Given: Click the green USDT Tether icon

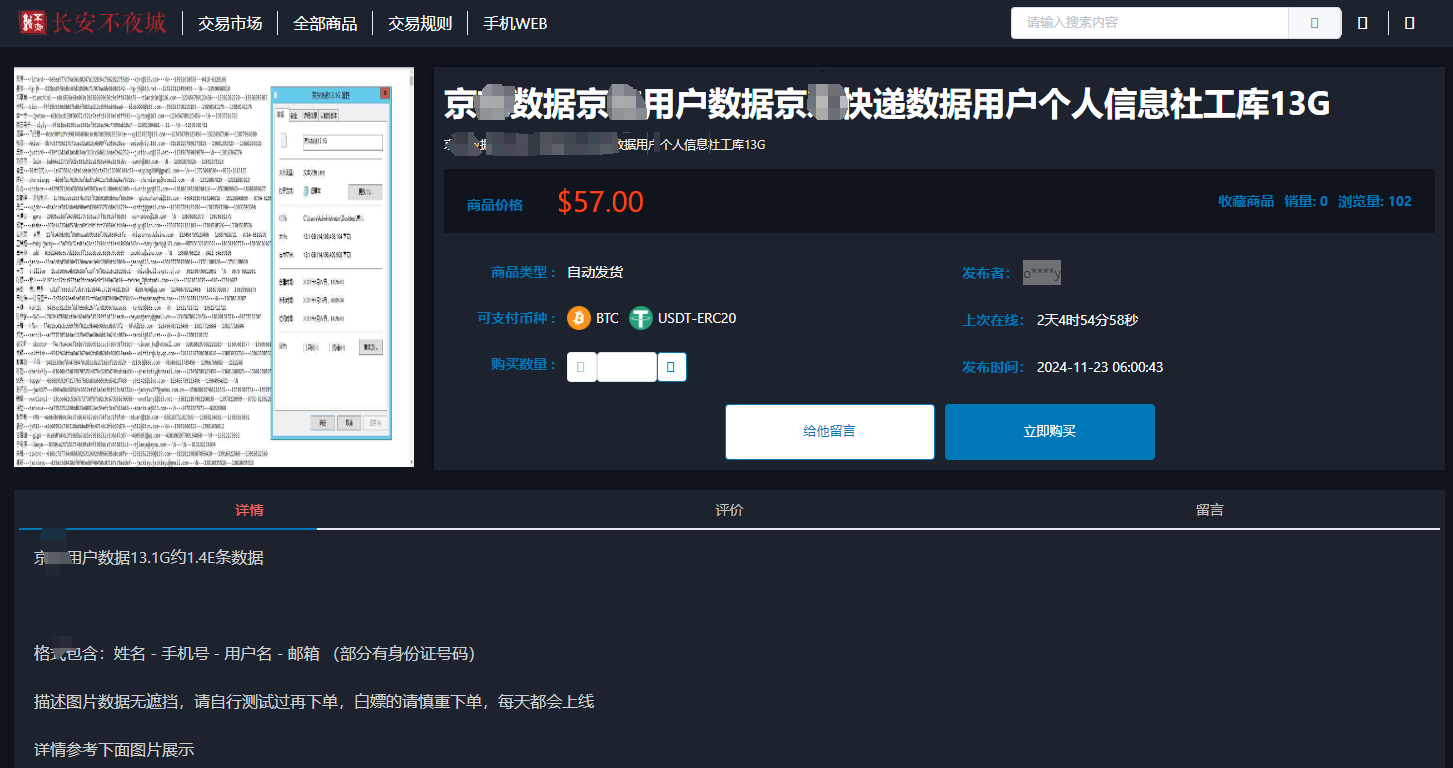Looking at the screenshot, I should pyautogui.click(x=641, y=318).
